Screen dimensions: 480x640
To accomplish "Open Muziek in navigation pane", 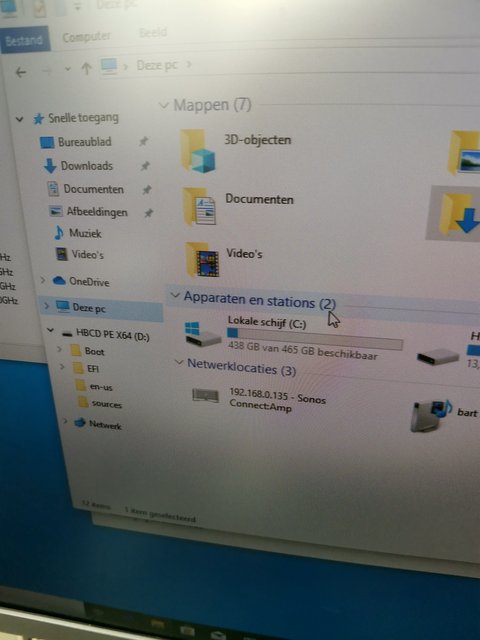I will click(x=78, y=233).
